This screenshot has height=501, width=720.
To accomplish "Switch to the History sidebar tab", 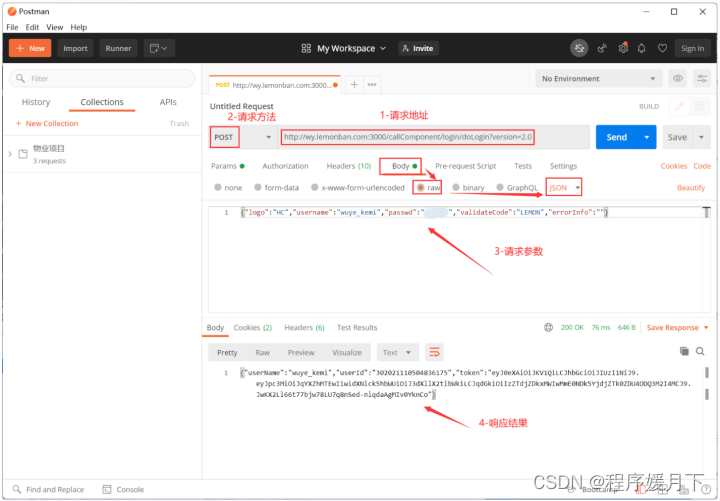I will point(36,102).
